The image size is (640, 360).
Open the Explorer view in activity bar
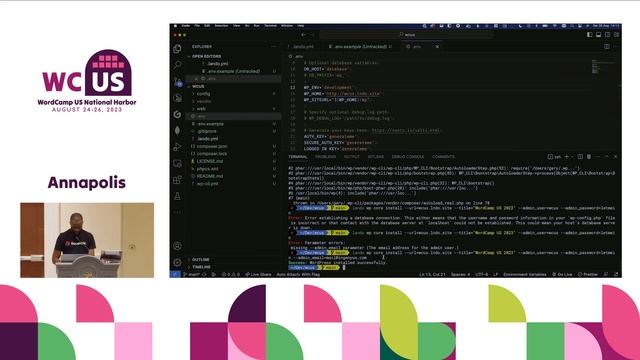coord(177,49)
